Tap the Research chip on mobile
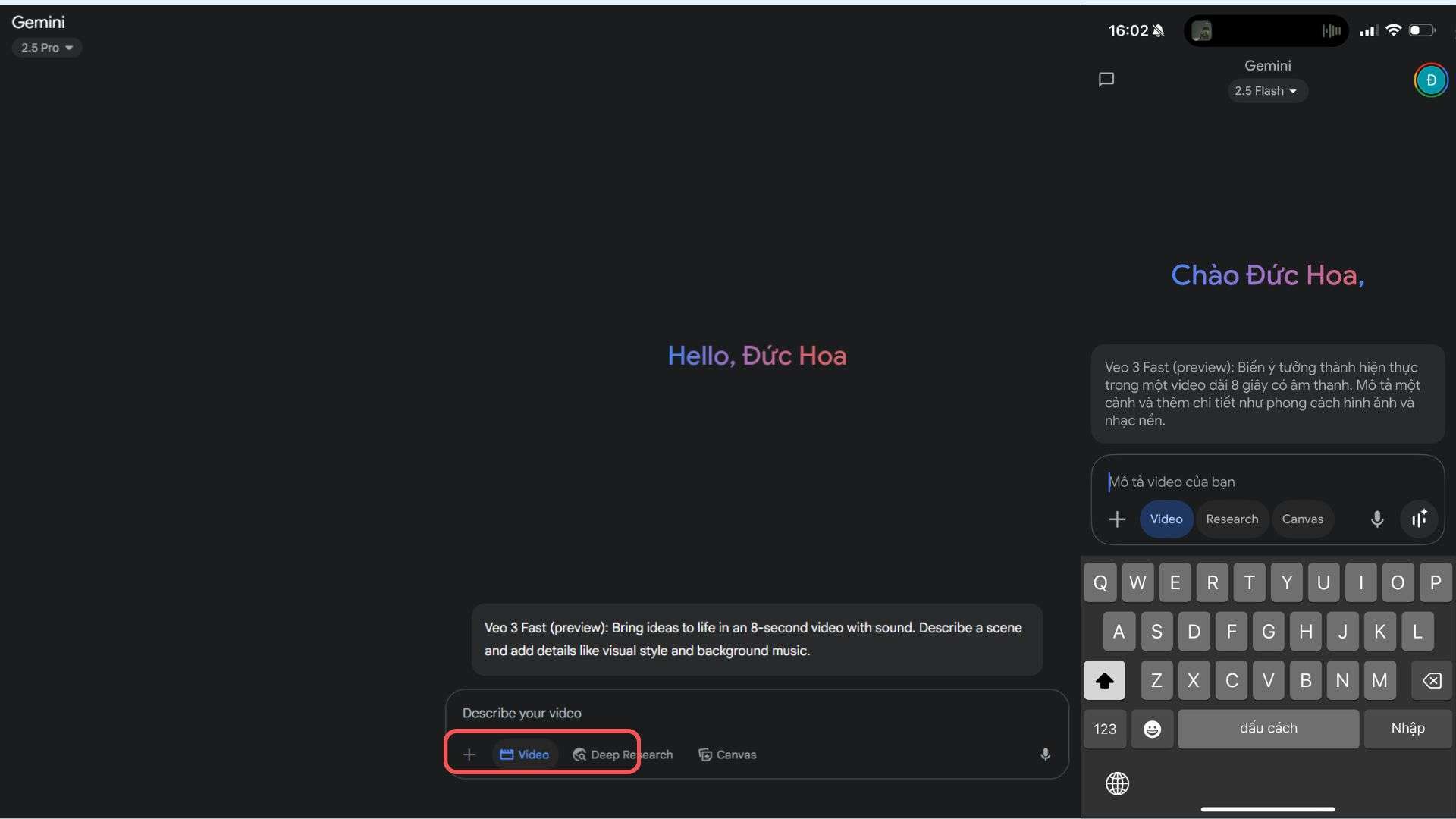Image resolution: width=1456 pixels, height=819 pixels. 1232,519
